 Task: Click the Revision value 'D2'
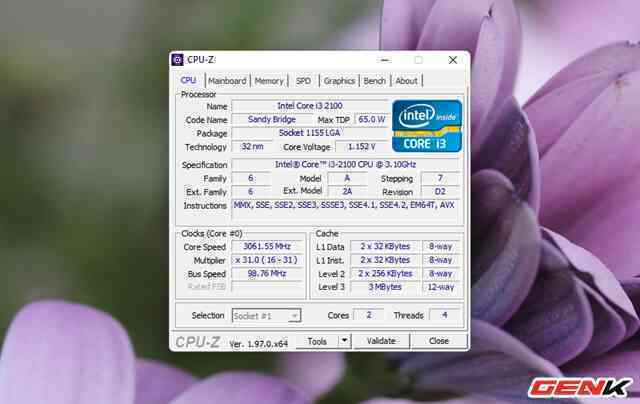click(x=440, y=191)
